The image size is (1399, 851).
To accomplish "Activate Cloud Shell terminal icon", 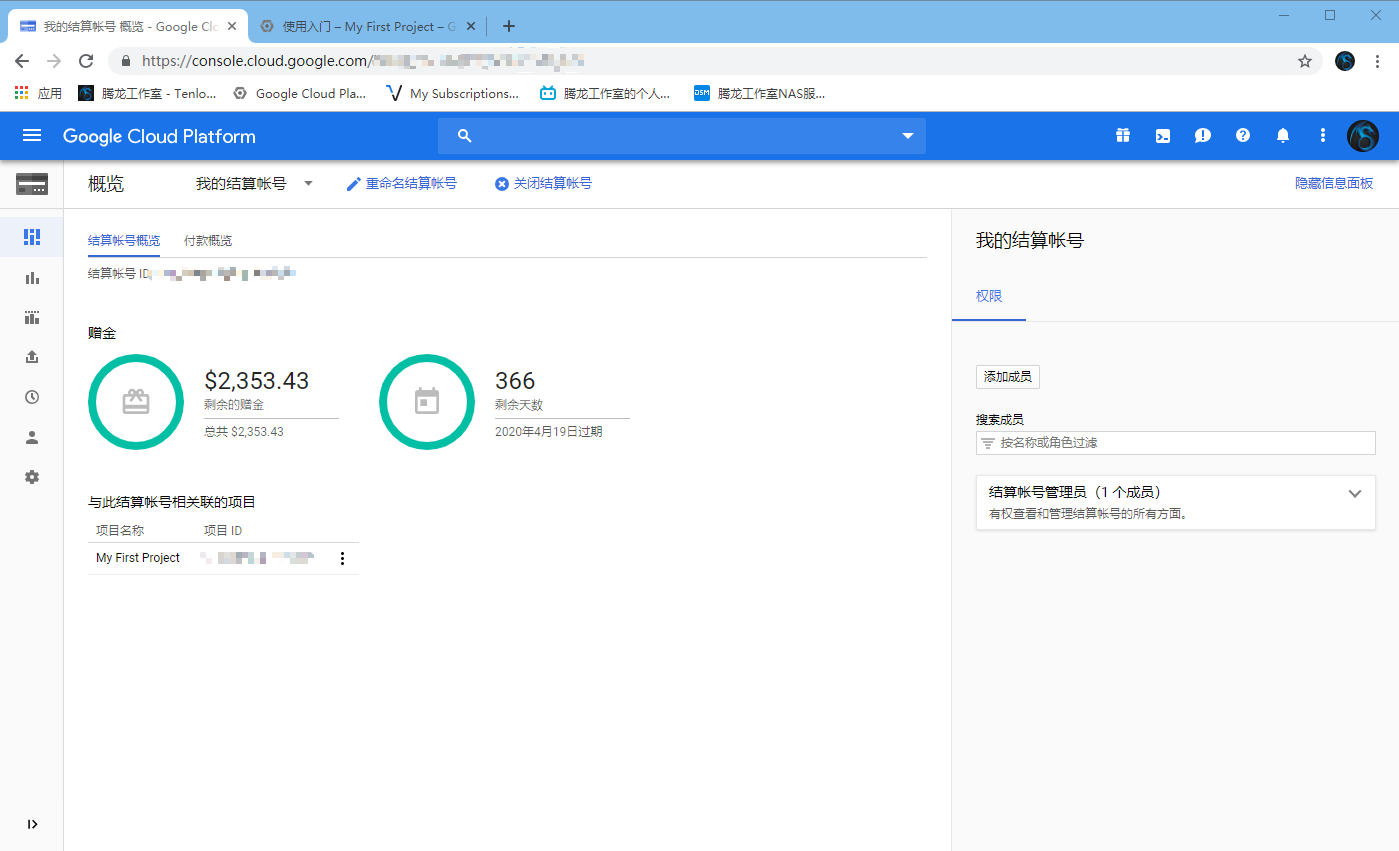I will pyautogui.click(x=1163, y=136).
